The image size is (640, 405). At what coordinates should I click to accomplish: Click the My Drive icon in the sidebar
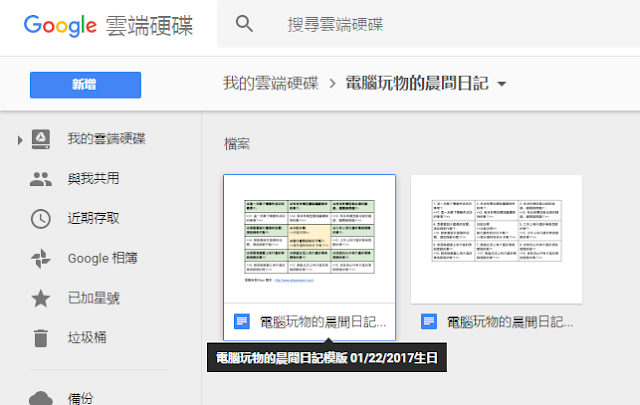pyautogui.click(x=41, y=139)
